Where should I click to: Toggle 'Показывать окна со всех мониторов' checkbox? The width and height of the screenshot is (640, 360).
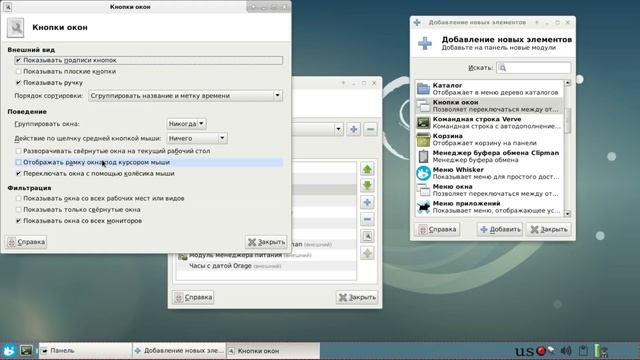[18, 221]
